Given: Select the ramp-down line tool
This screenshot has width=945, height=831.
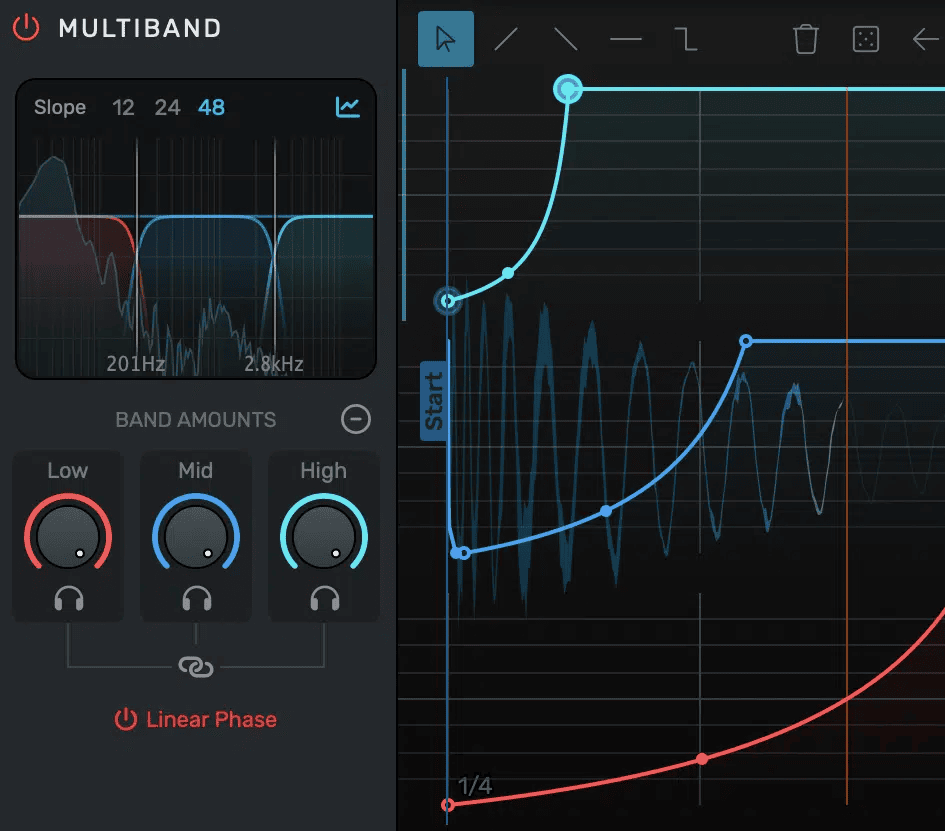Looking at the screenshot, I should (566, 40).
